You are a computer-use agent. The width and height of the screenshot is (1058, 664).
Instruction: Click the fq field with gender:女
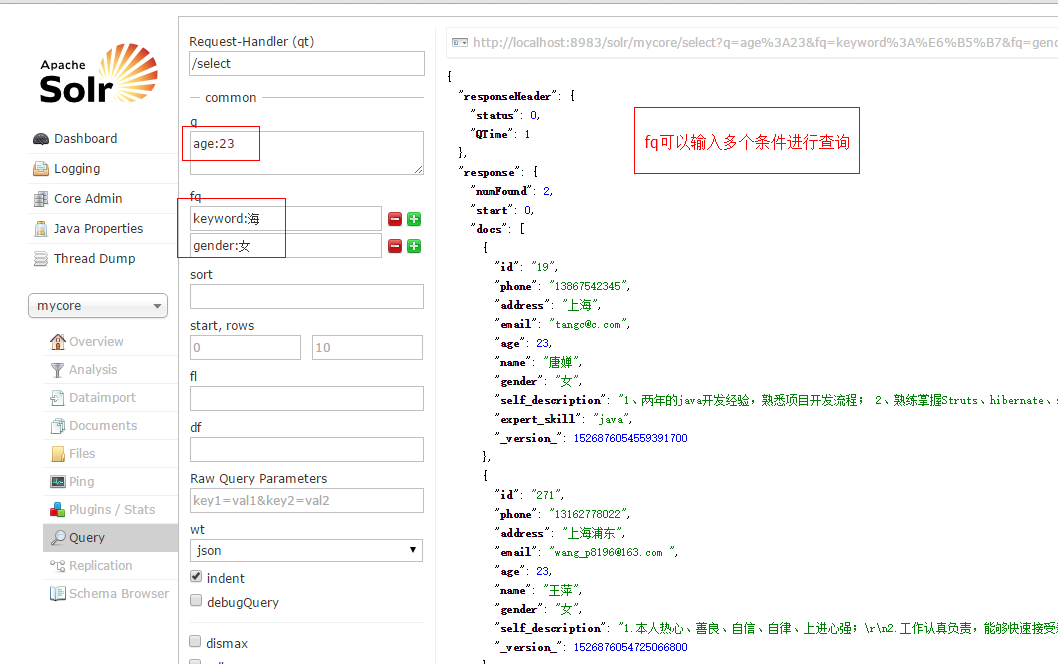pyautogui.click(x=286, y=246)
